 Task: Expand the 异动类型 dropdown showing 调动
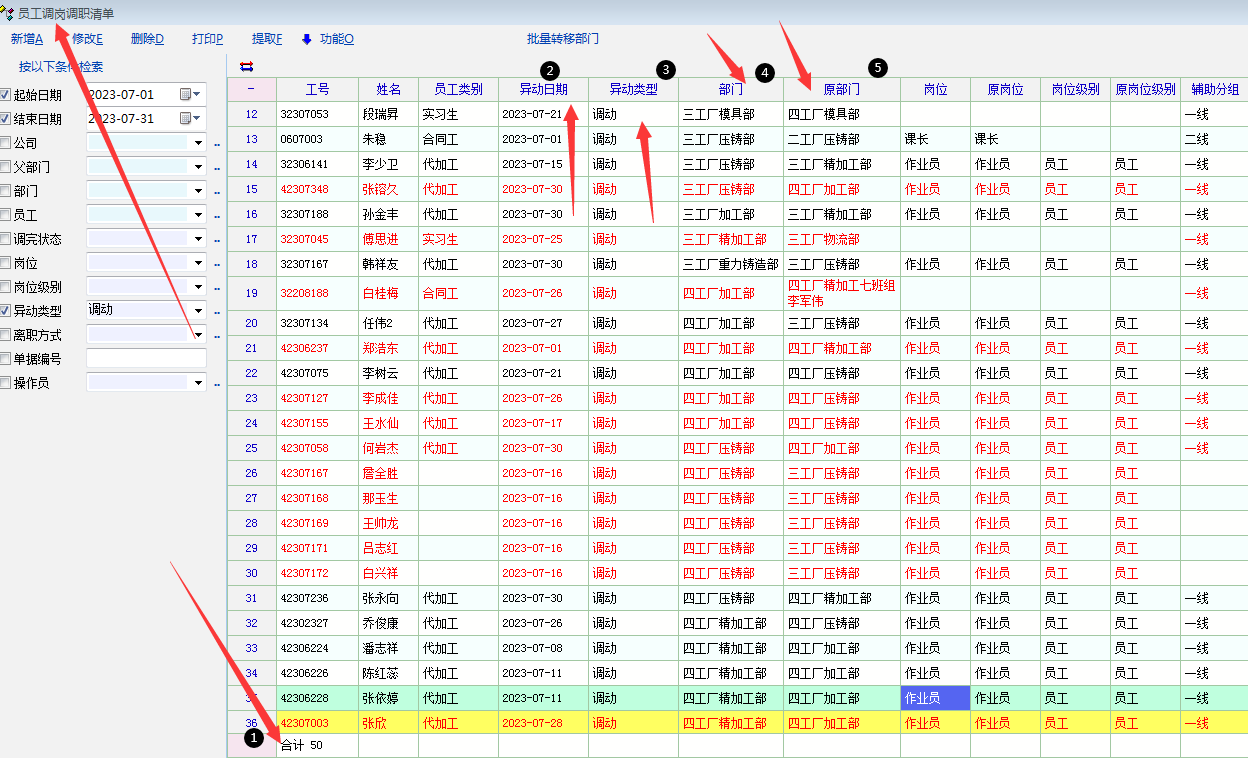tap(198, 311)
